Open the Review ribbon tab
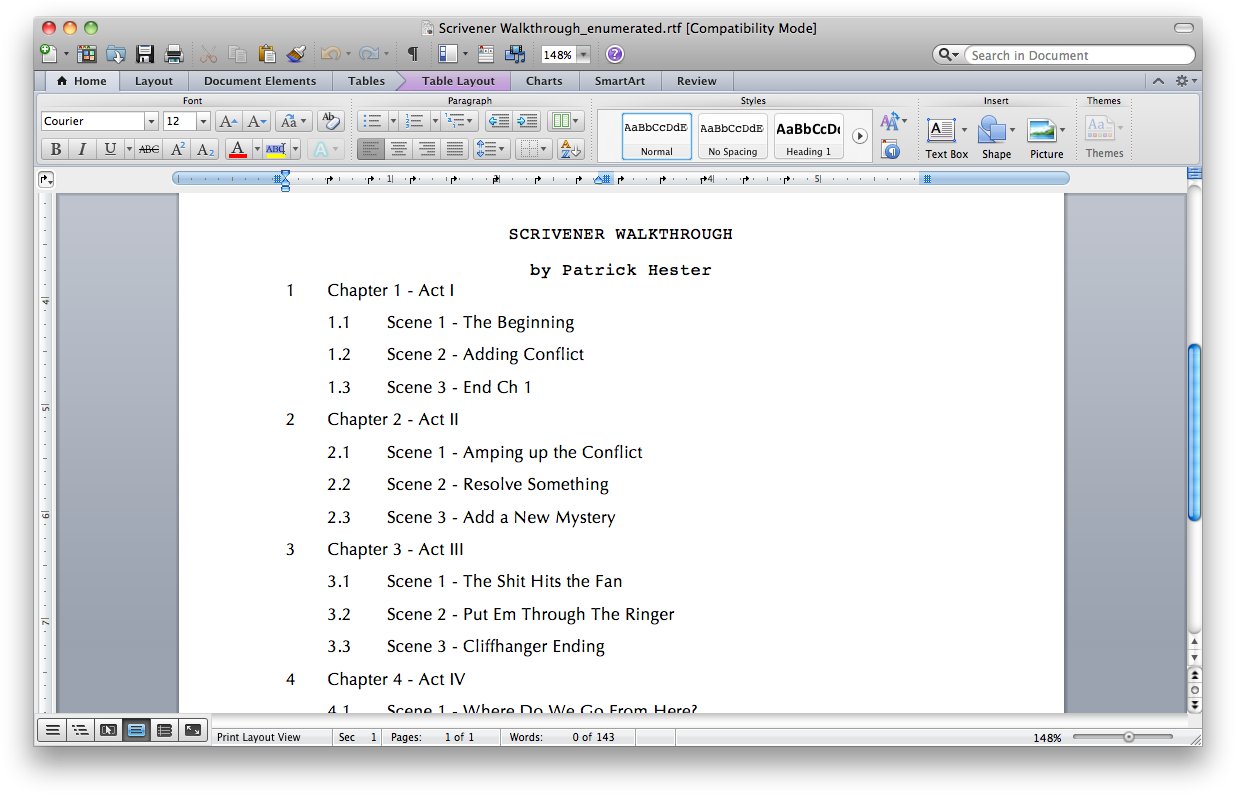 click(696, 81)
